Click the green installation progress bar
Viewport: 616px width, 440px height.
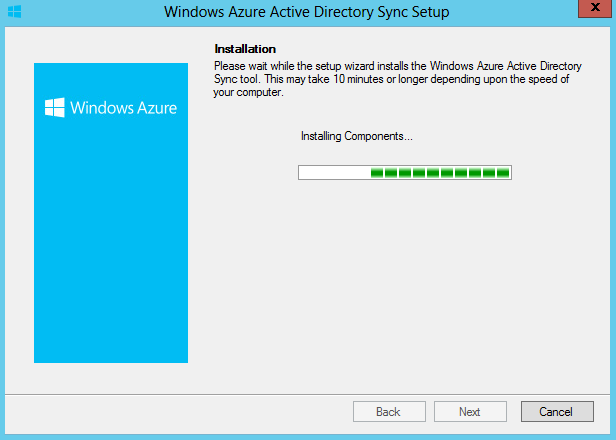pyautogui.click(x=405, y=172)
